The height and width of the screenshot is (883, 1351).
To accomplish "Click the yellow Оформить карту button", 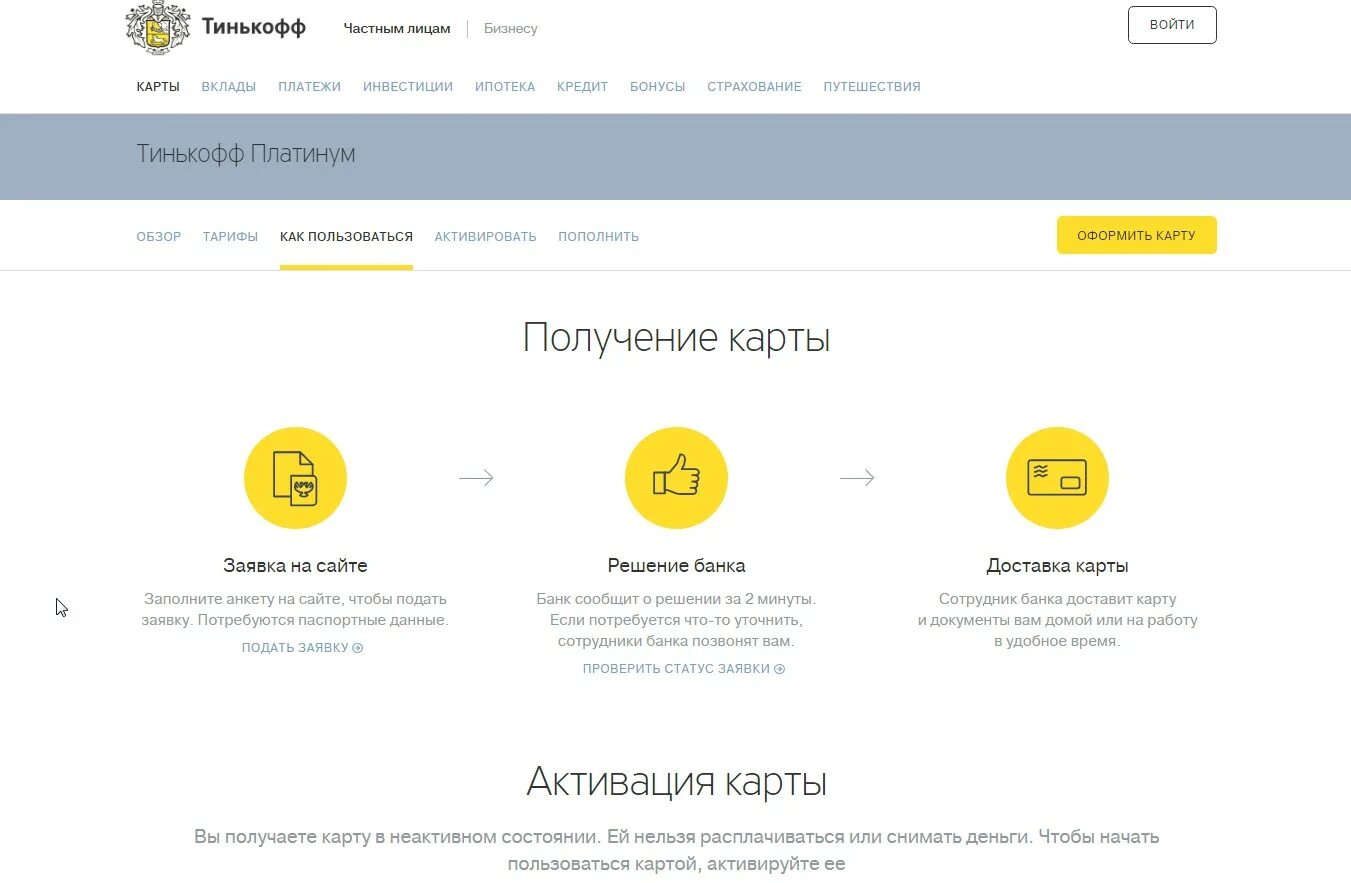I will click(x=1137, y=235).
